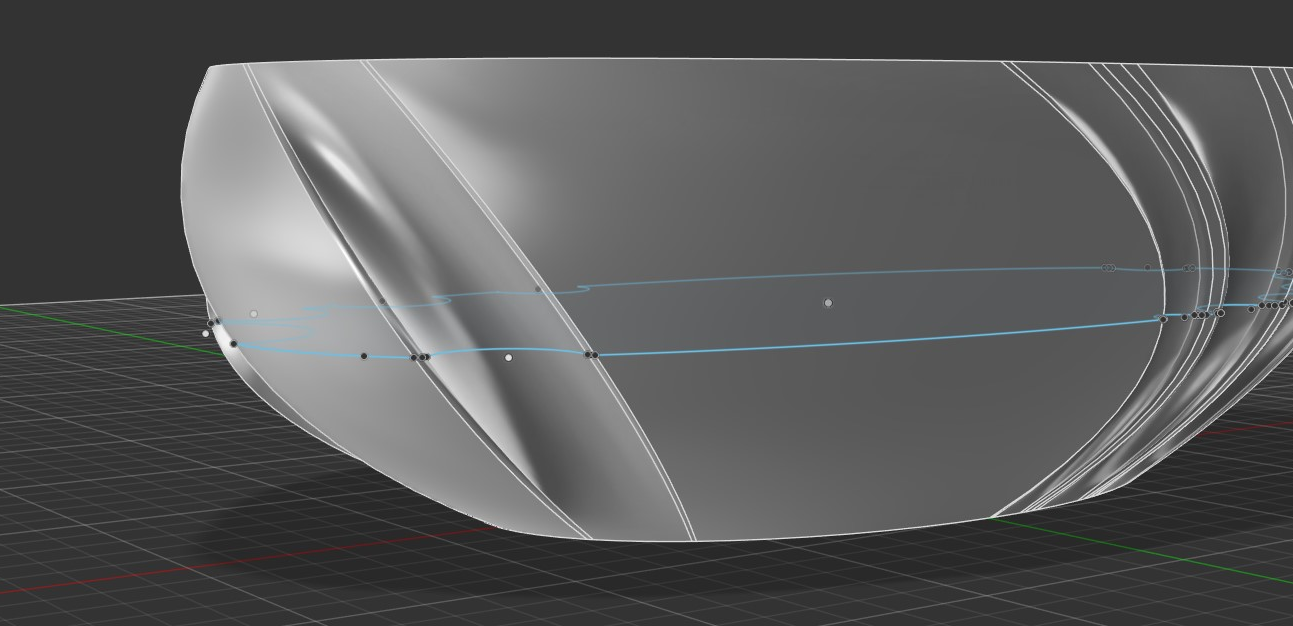This screenshot has height=626, width=1293.
Task: Pick the faded back point behind the narrow strip
Action: (x=538, y=290)
